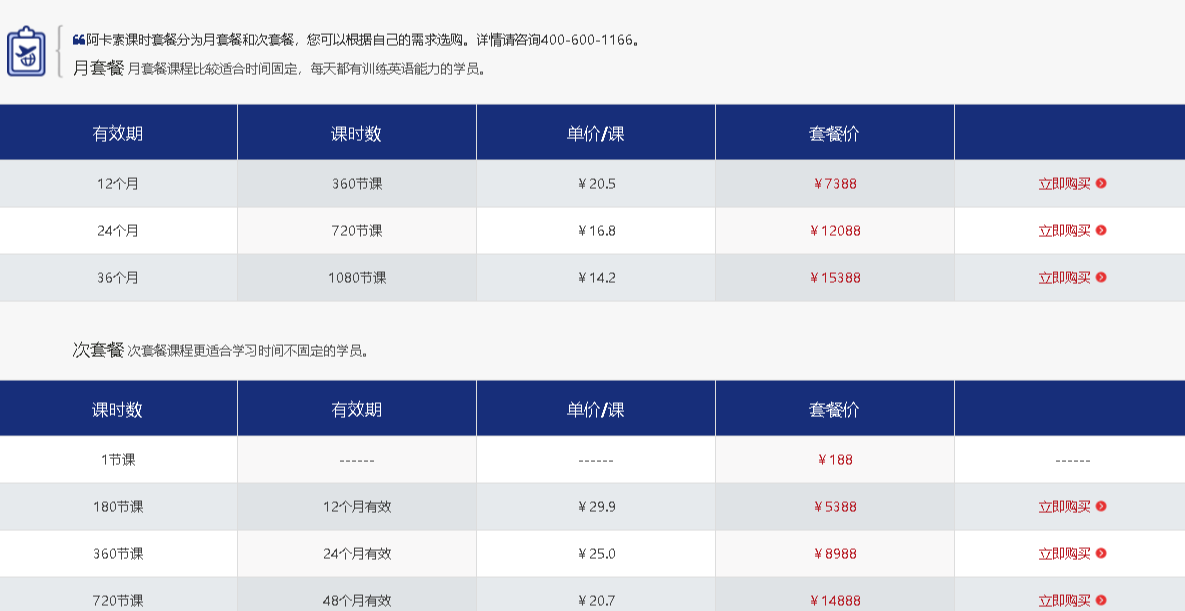Click the 课时数 header of the 次套餐 table
The width and height of the screenshot is (1185, 611).
pyautogui.click(x=117, y=407)
